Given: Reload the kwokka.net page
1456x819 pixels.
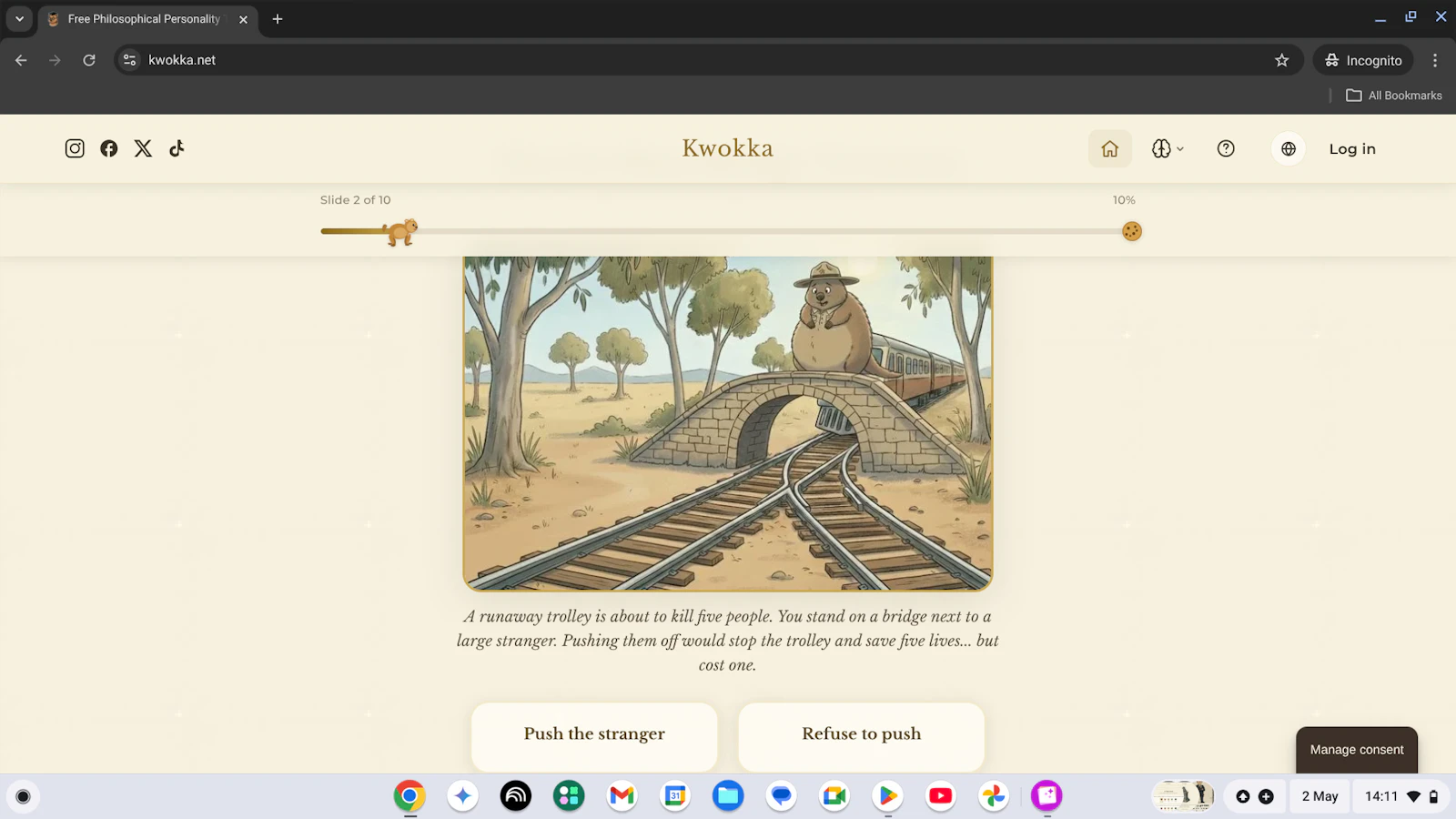Looking at the screenshot, I should pyautogui.click(x=89, y=60).
